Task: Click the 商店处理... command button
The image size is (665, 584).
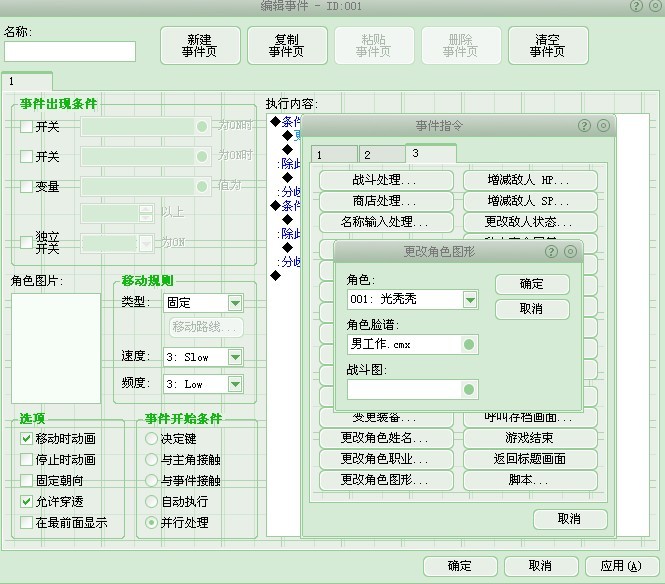Action: pos(386,201)
